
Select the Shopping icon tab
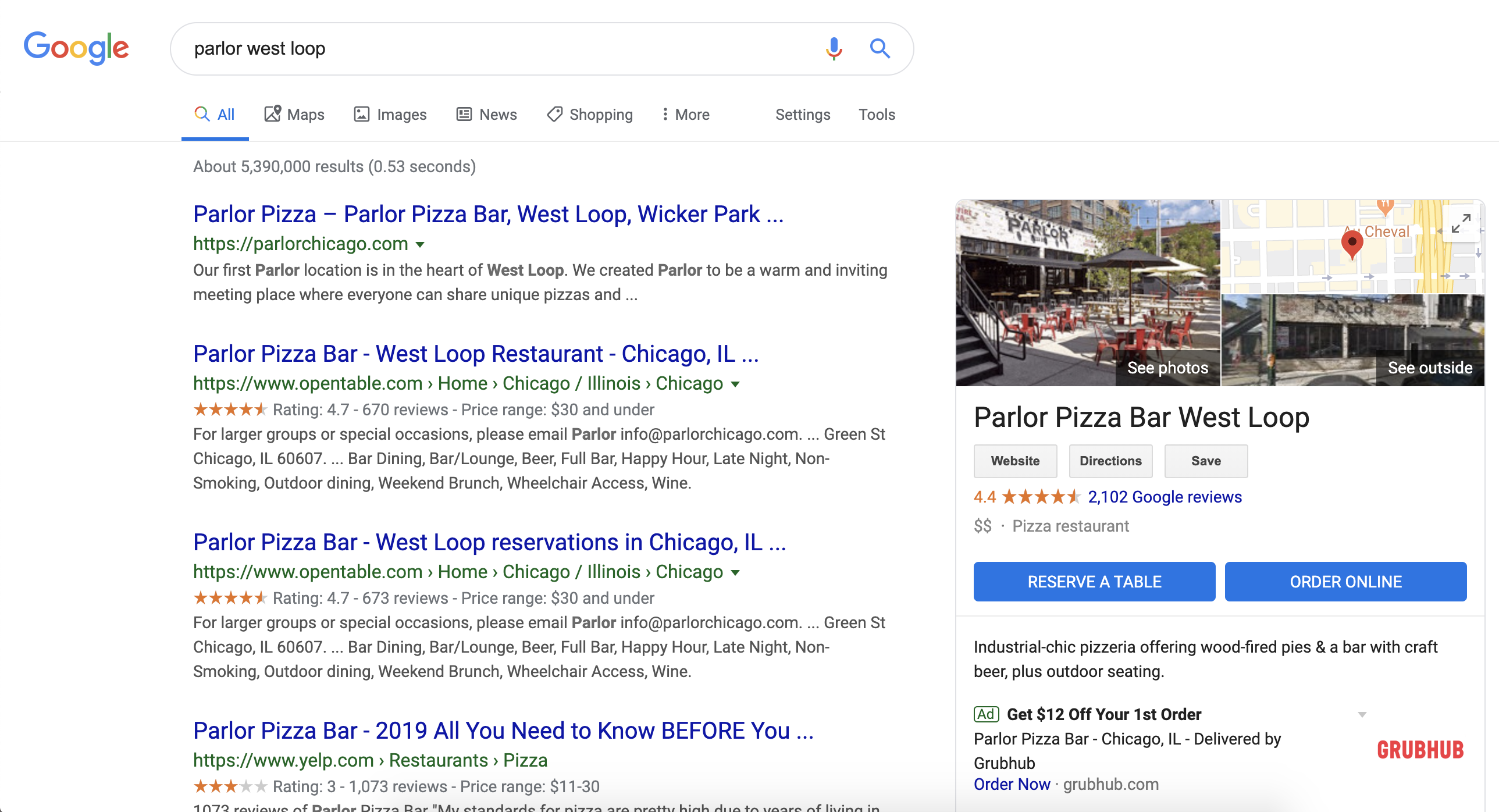[x=554, y=114]
